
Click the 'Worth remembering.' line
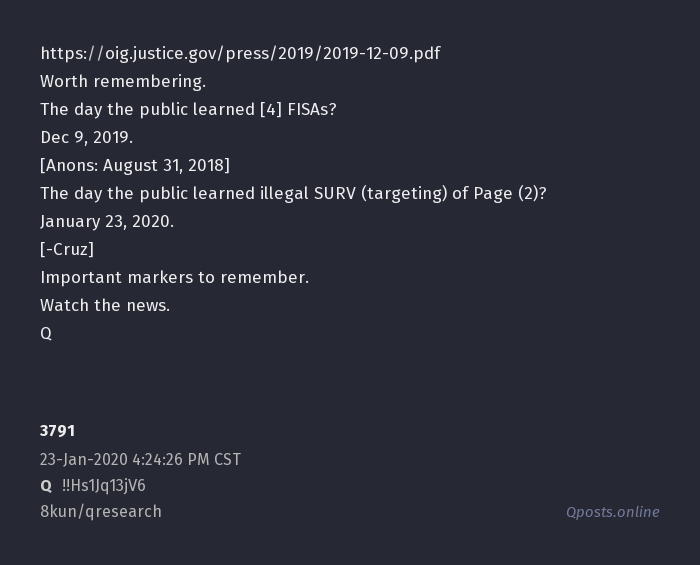coord(123,81)
